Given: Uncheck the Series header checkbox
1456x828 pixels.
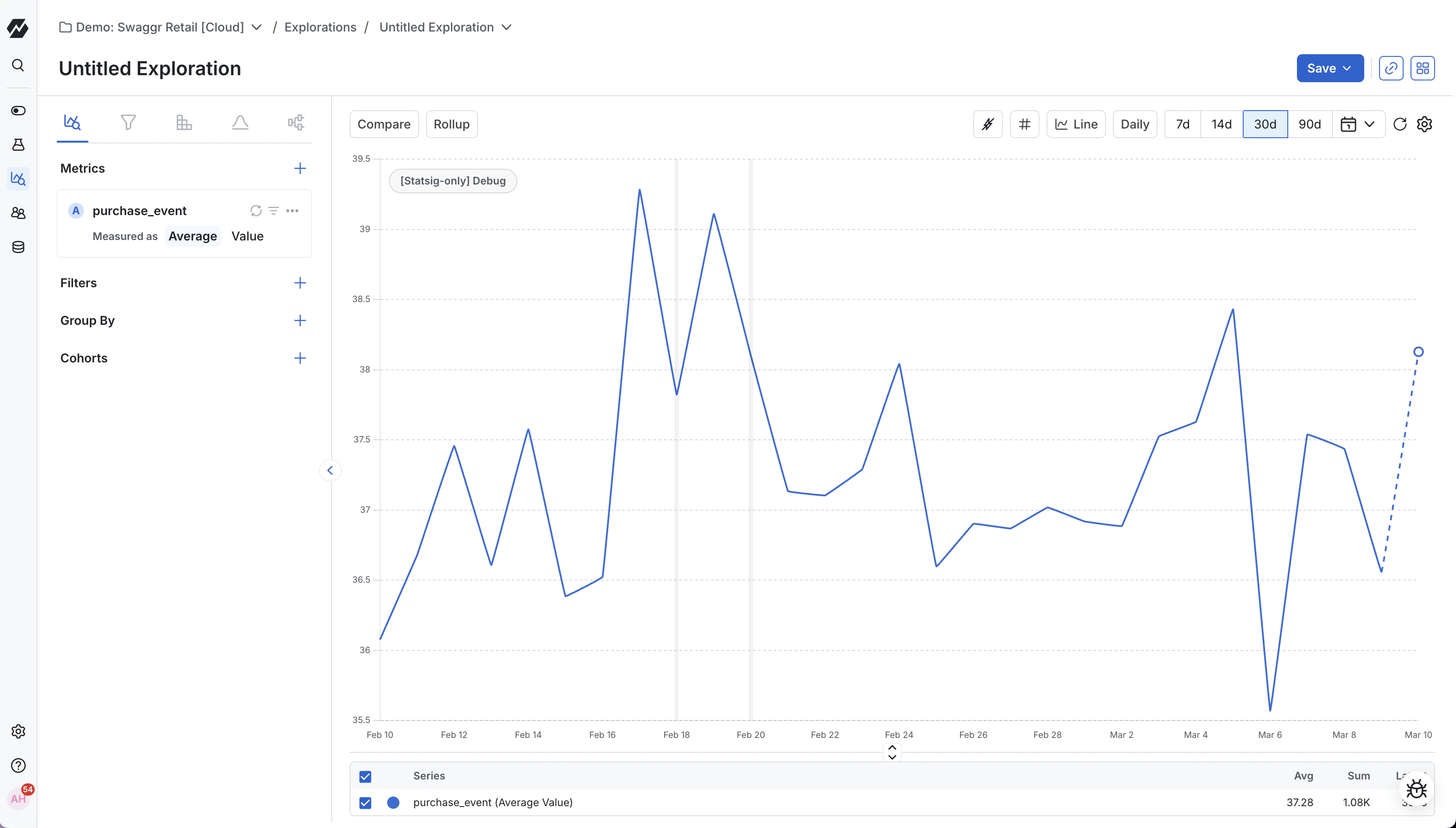Looking at the screenshot, I should click(x=365, y=776).
